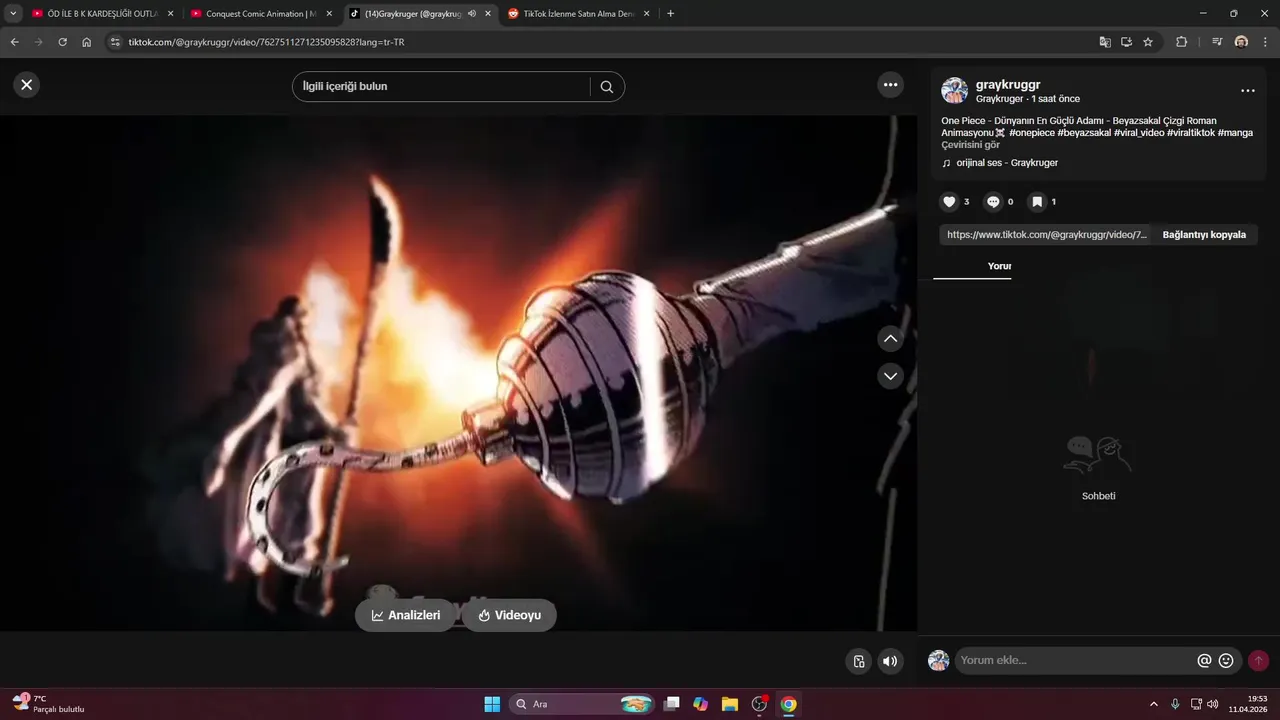Image resolution: width=1280 pixels, height=720 pixels.
Task: Close the Conquest Comic Animation tab
Action: 329,14
